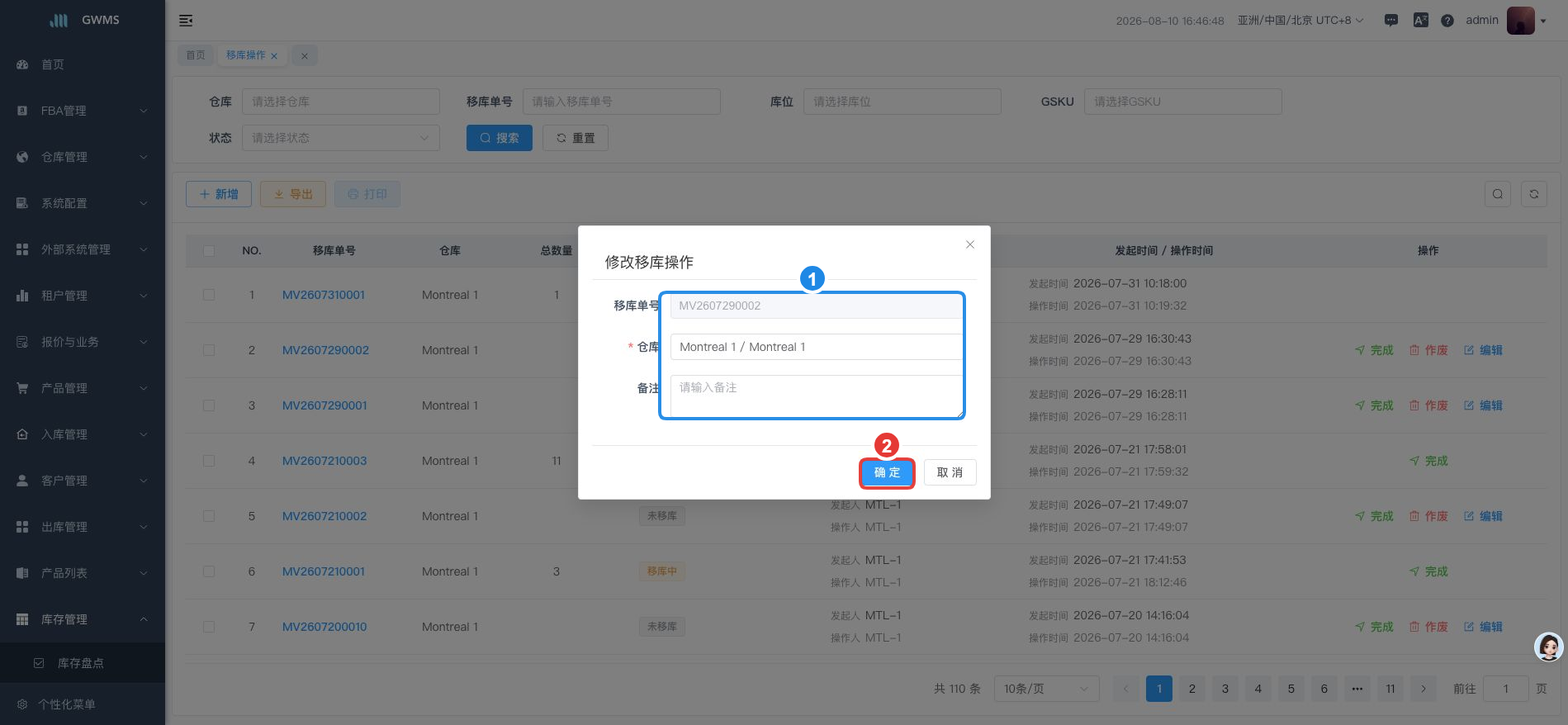Click 编辑 for row MV2607290001
1568x725 pixels.
point(1483,405)
